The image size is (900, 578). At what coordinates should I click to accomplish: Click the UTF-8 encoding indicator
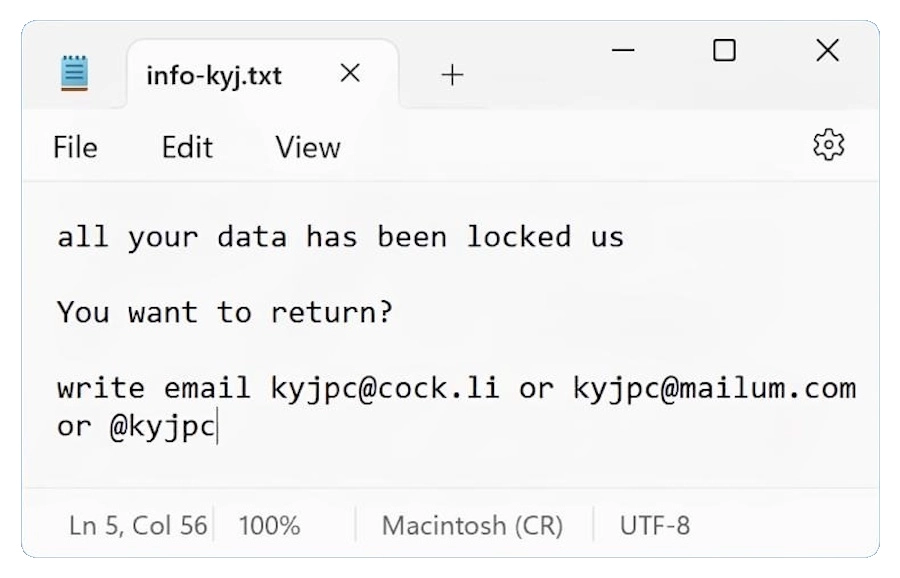(x=655, y=525)
